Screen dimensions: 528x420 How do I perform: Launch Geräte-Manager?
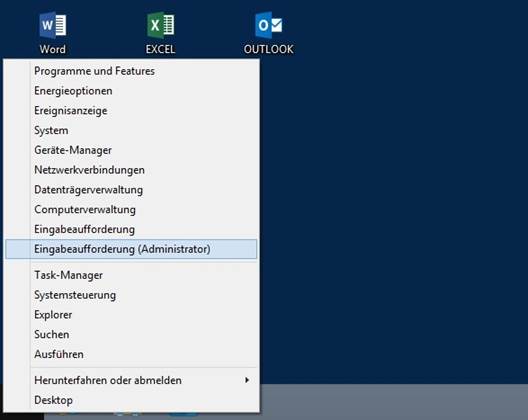click(x=131, y=150)
